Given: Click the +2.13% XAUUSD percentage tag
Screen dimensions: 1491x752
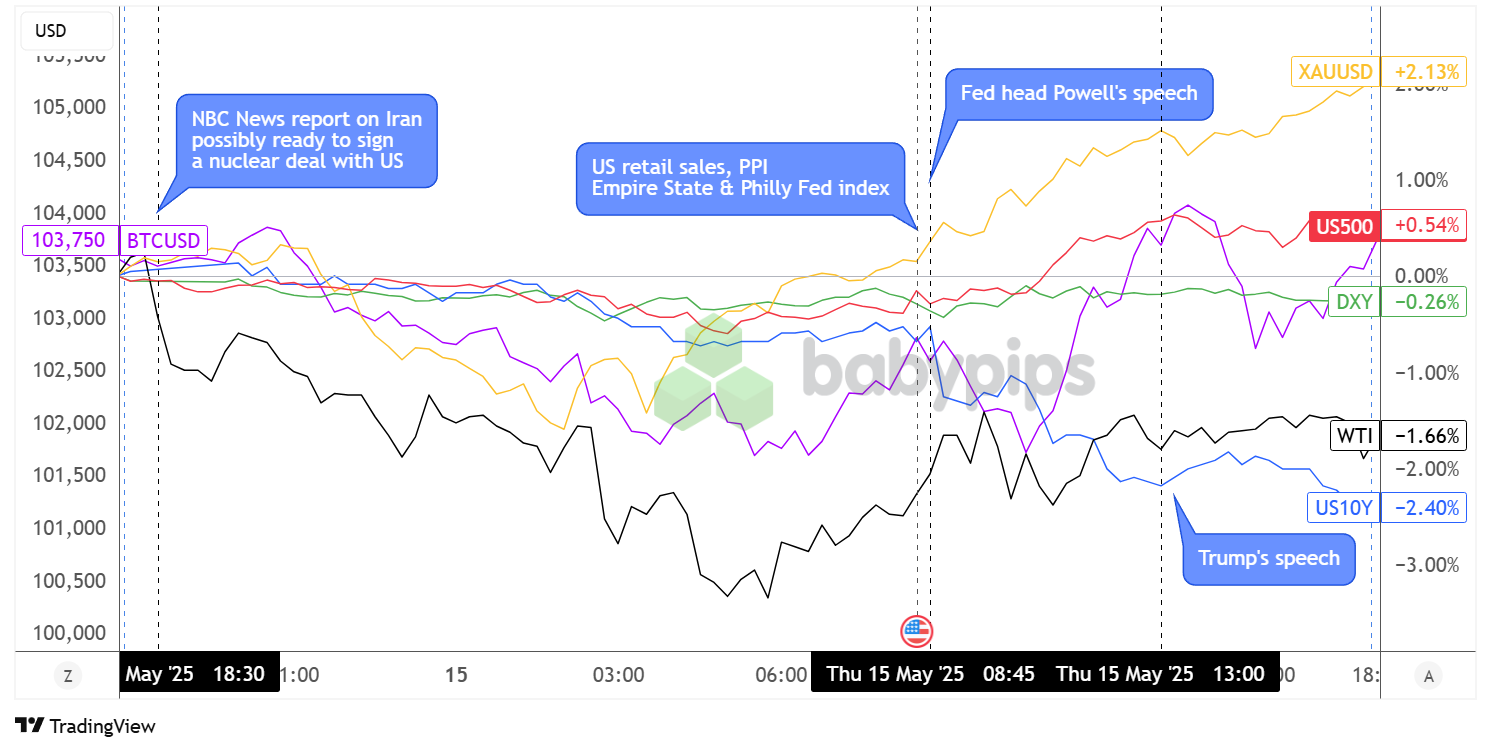Looking at the screenshot, I should click(x=1423, y=71).
